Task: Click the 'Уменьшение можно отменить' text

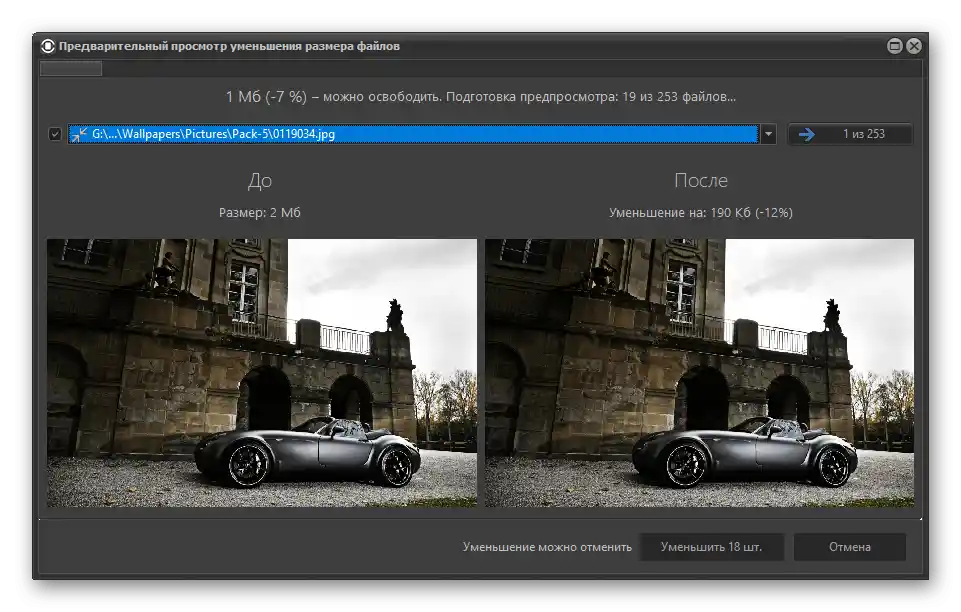Action: pyautogui.click(x=547, y=547)
